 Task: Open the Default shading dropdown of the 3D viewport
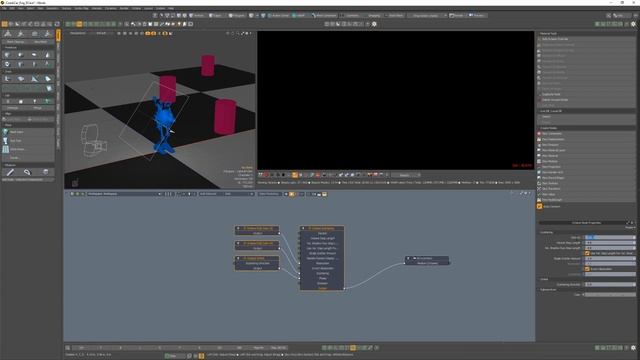[x=102, y=33]
